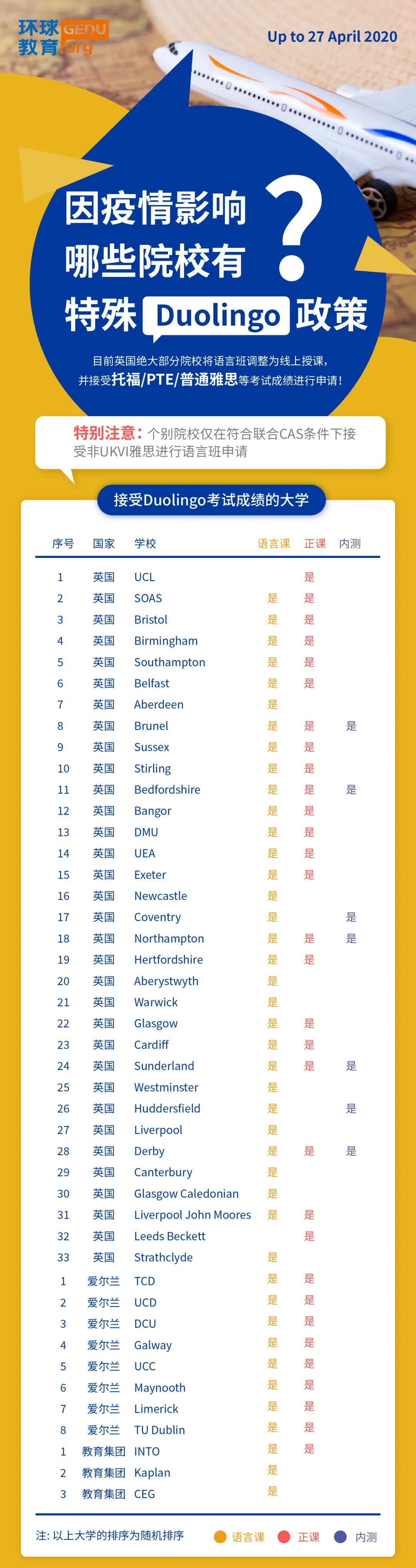
Task: Click the orange 语言课 legend dot
Action: 221,1536
